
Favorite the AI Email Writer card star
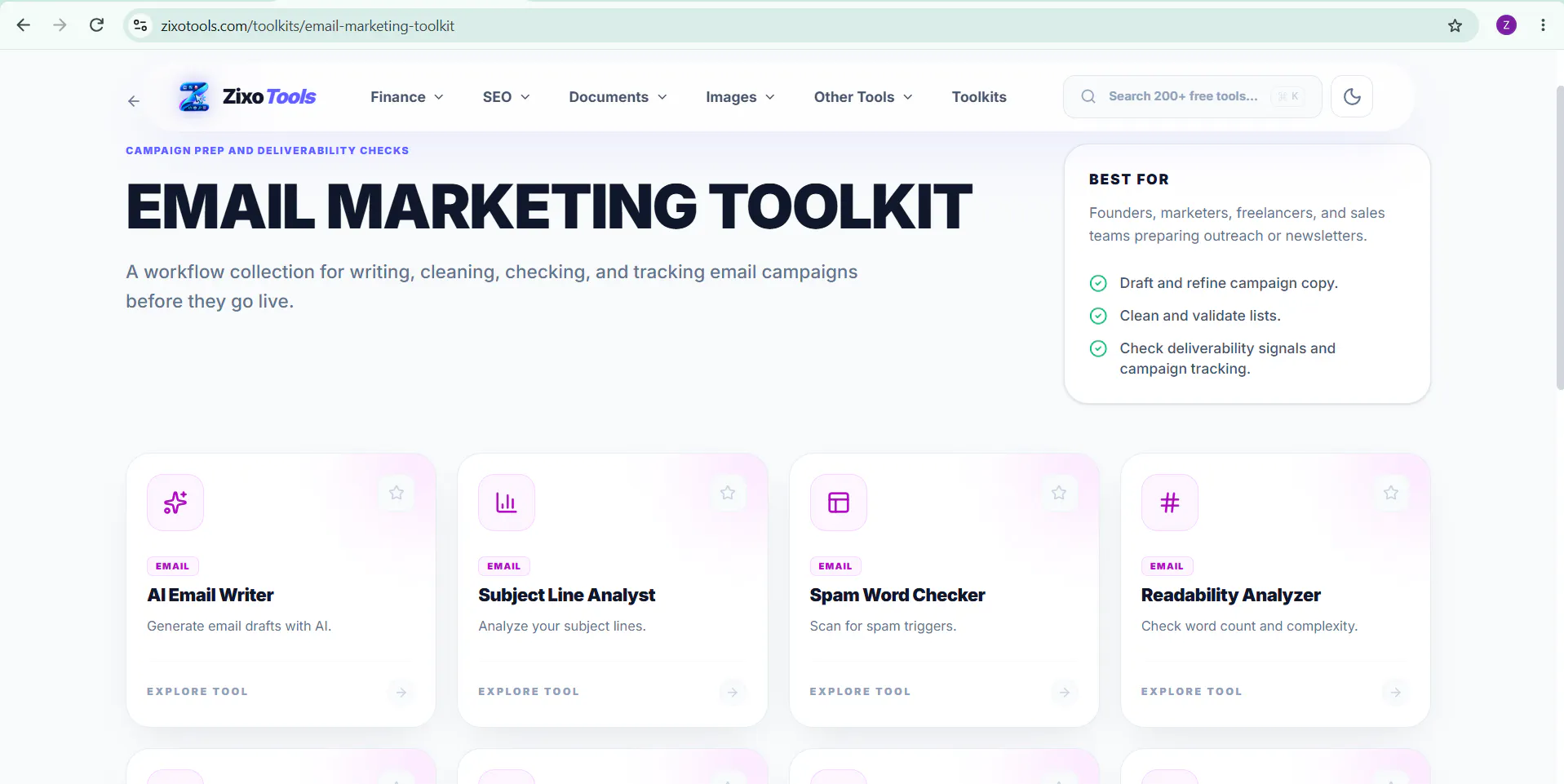(397, 493)
